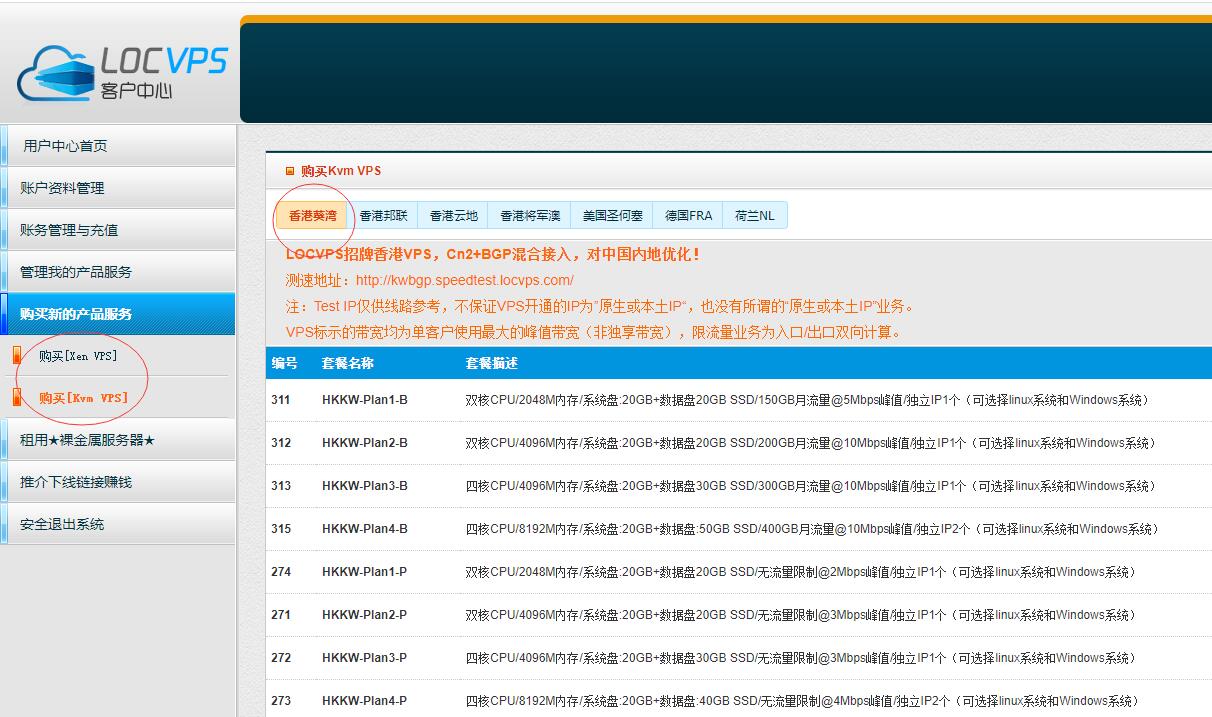Open 租用★裸金属服务器★ in the sidebar

pyautogui.click(x=118, y=440)
